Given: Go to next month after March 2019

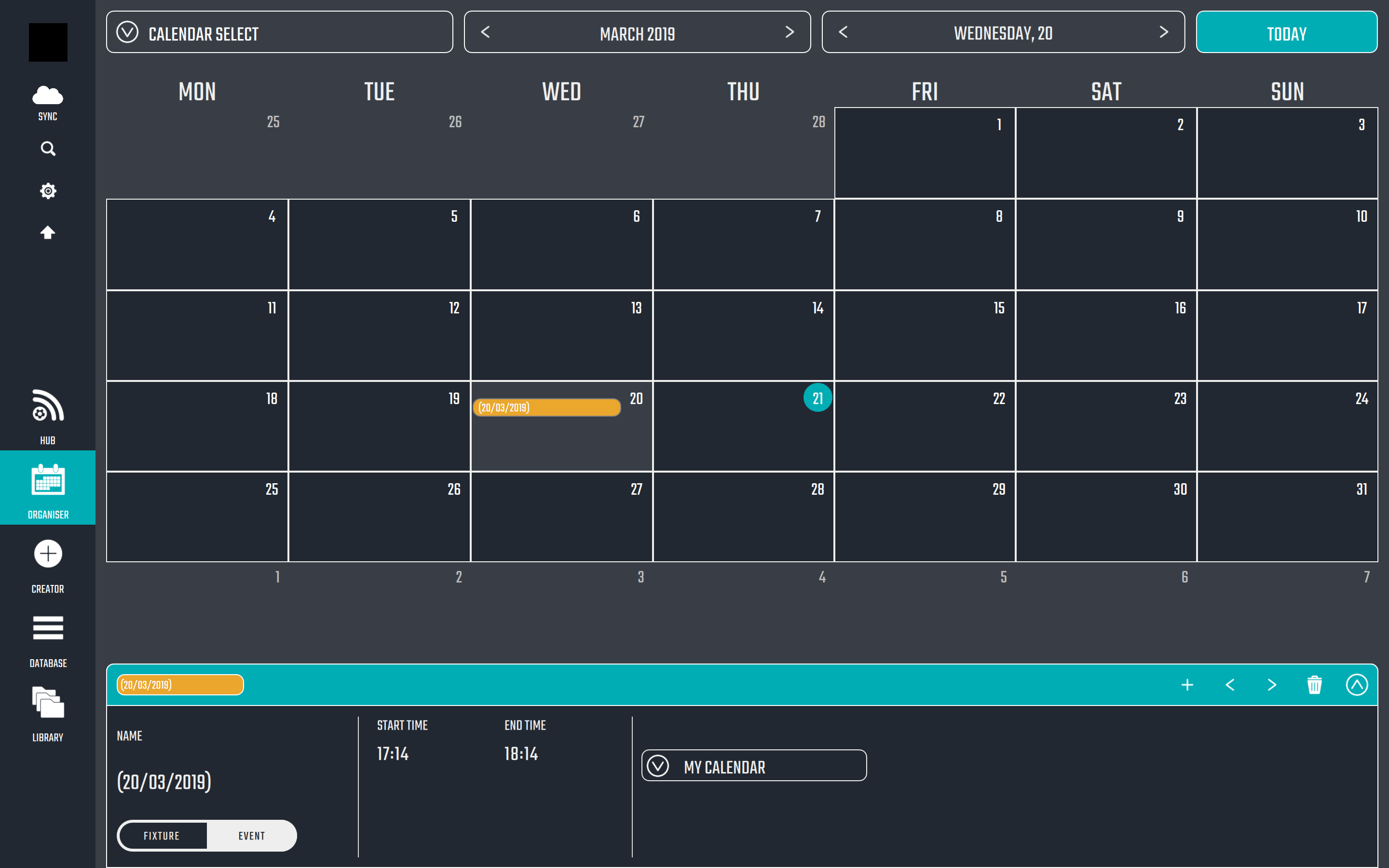Looking at the screenshot, I should pyautogui.click(x=790, y=32).
